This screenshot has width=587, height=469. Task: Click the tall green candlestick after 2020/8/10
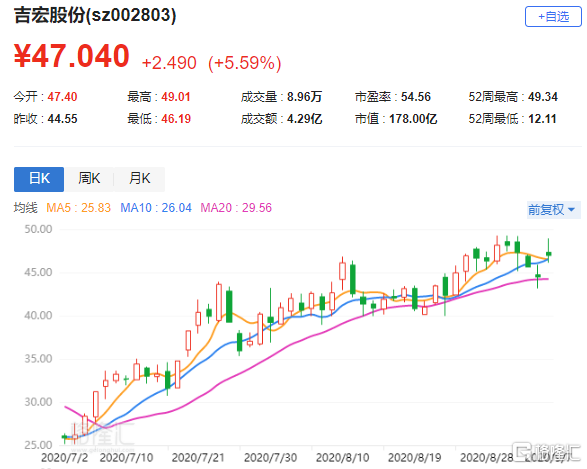point(353,279)
